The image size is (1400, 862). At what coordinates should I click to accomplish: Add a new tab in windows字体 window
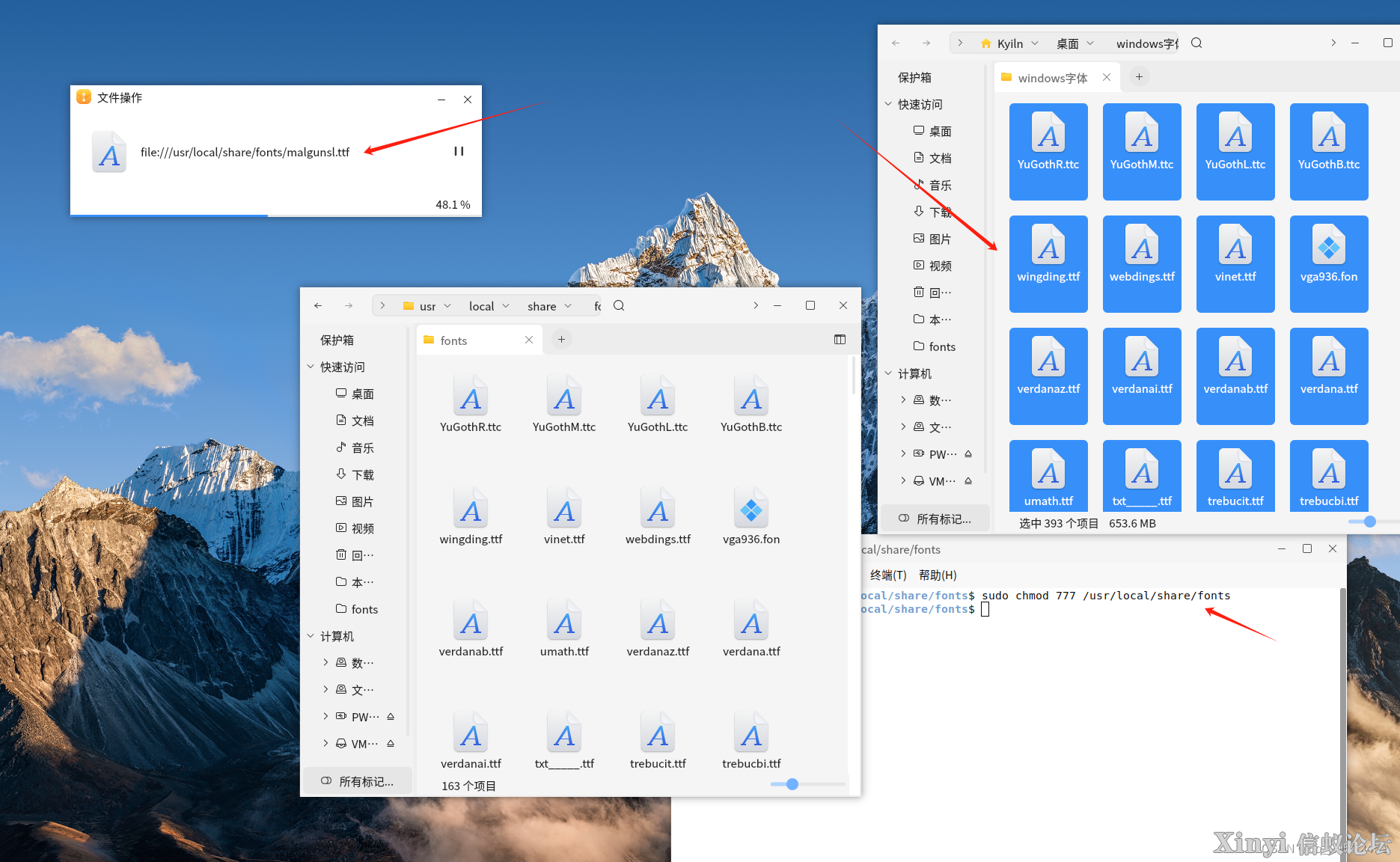click(1139, 77)
